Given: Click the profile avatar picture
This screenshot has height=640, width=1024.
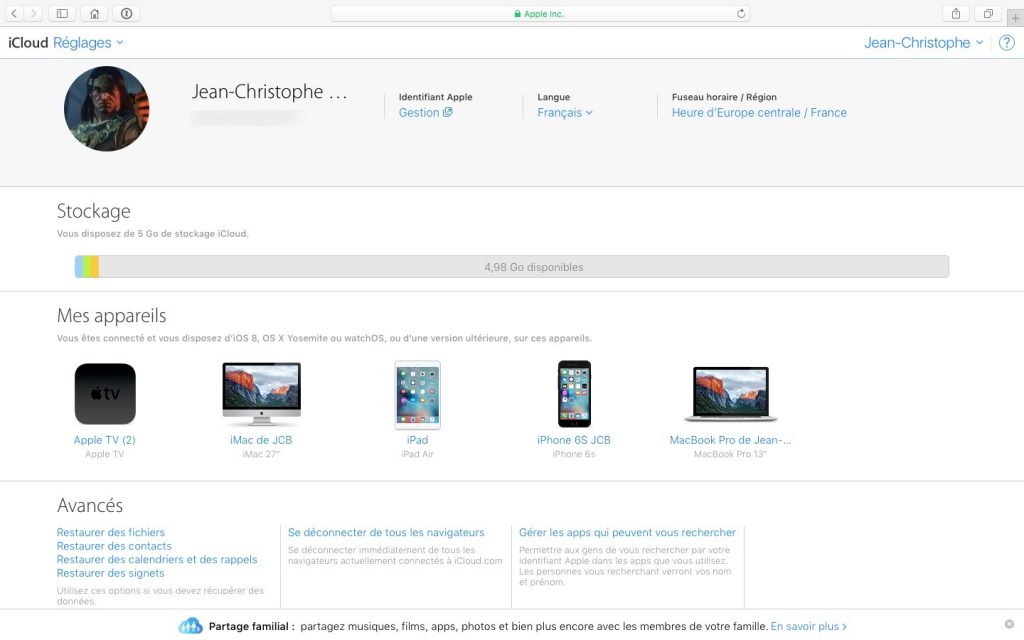Looking at the screenshot, I should (x=106, y=109).
